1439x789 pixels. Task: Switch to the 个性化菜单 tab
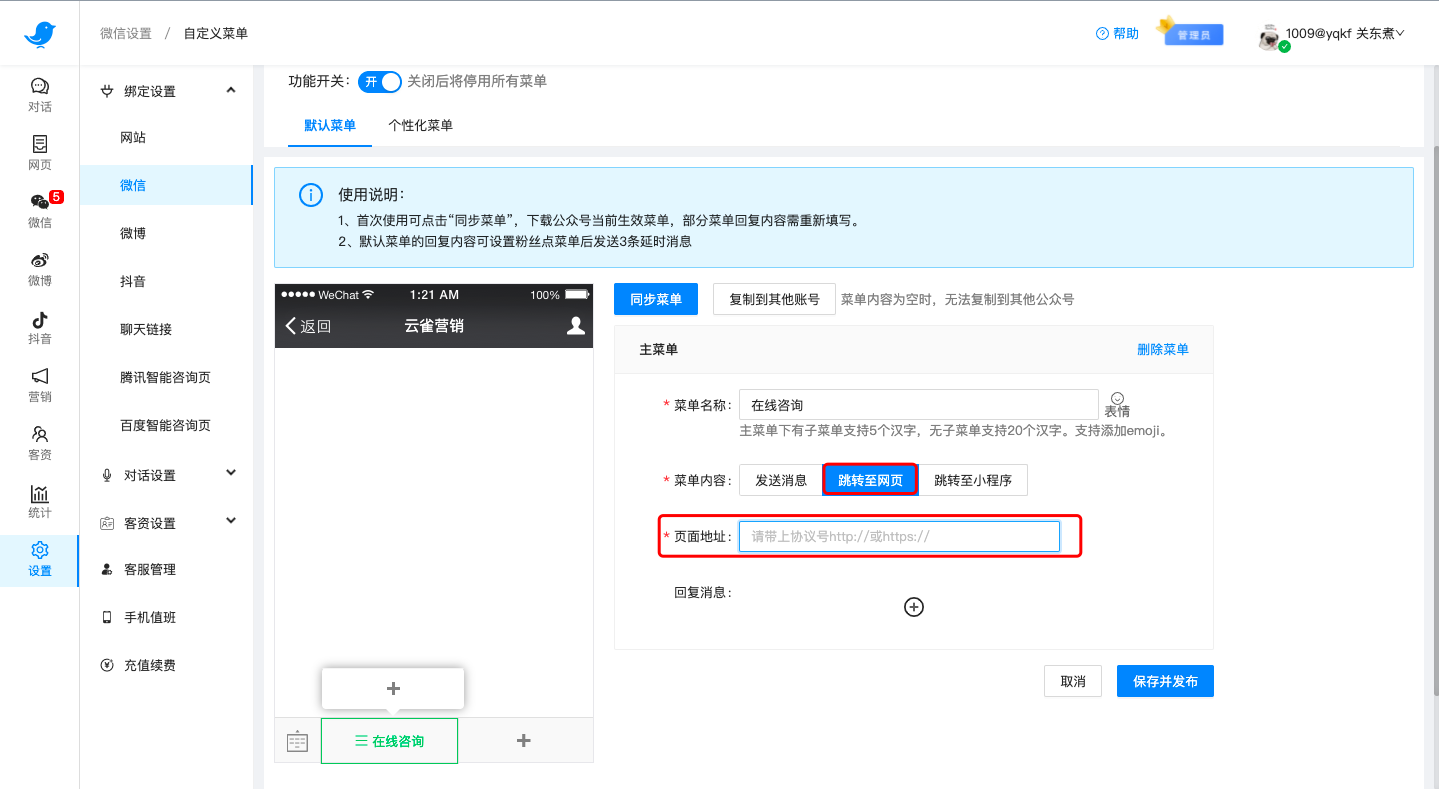pyautogui.click(x=422, y=126)
